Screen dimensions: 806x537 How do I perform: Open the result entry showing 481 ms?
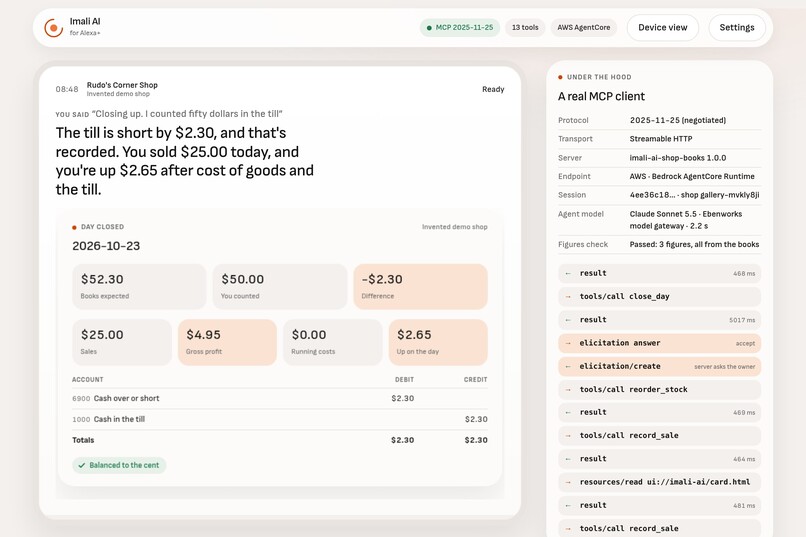(x=660, y=505)
